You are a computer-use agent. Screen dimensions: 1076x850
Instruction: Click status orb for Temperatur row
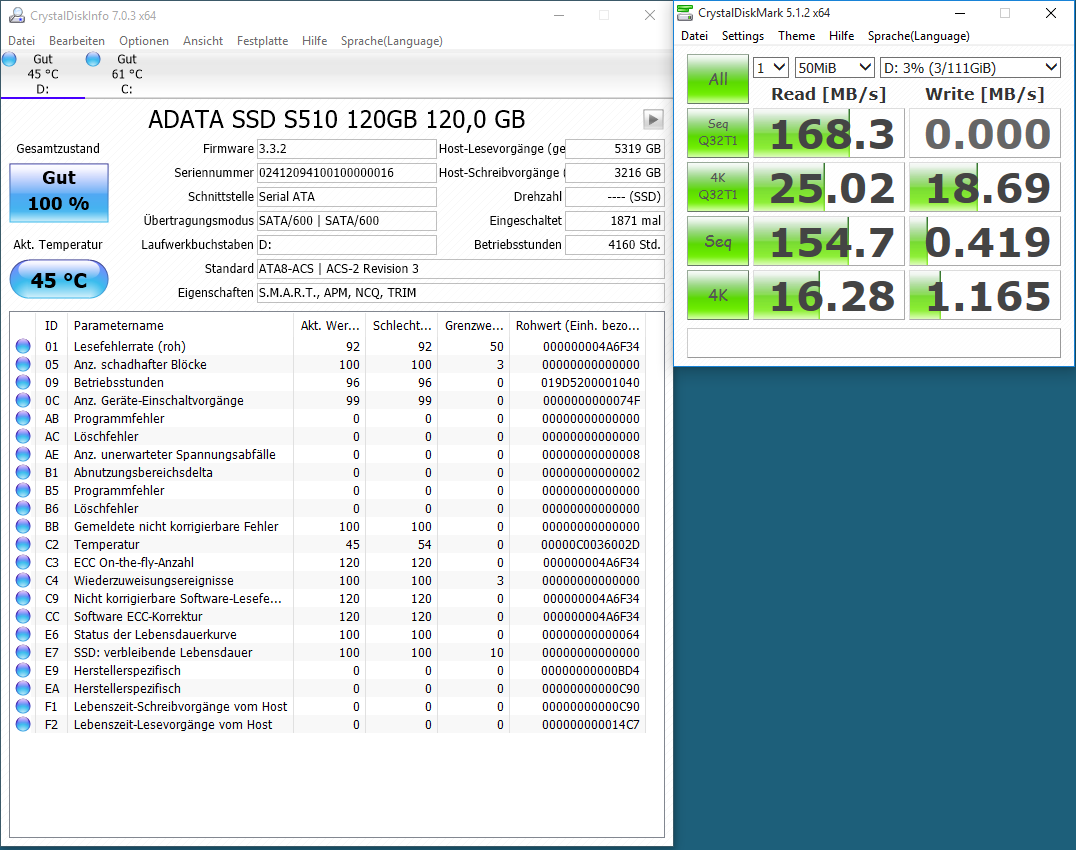point(23,544)
